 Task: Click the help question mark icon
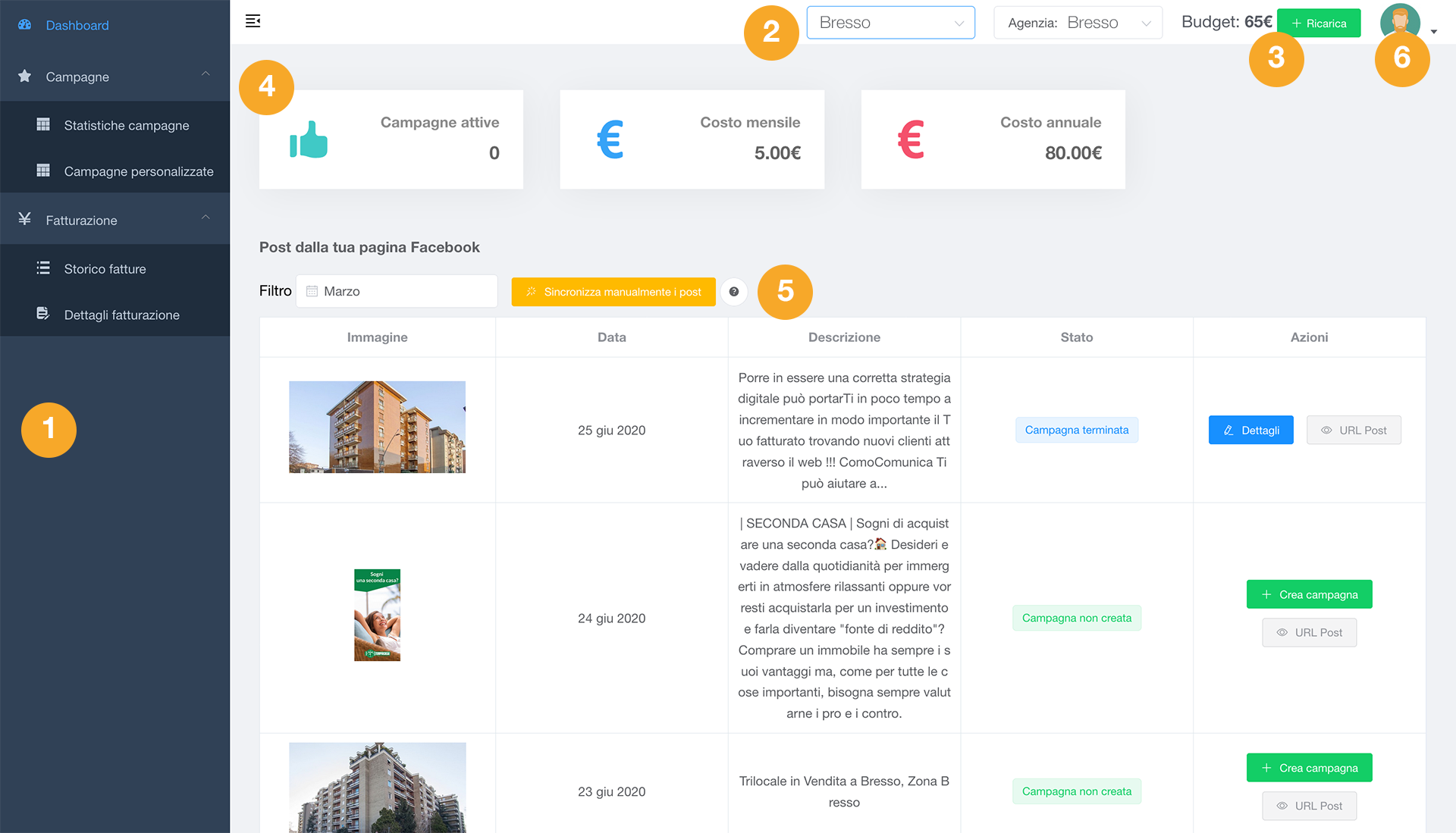coord(733,292)
